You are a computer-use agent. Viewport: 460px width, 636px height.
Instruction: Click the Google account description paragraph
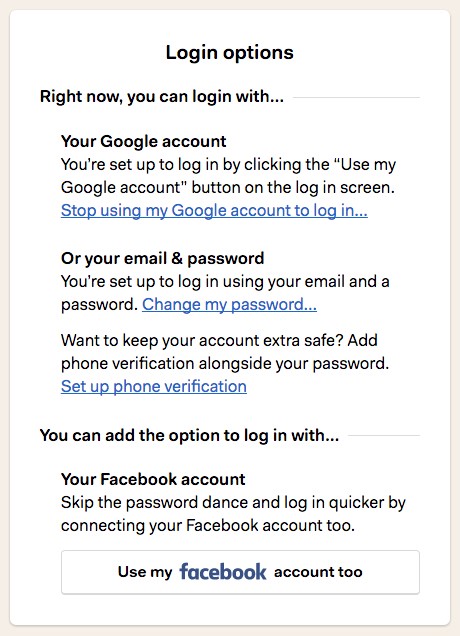click(x=228, y=176)
